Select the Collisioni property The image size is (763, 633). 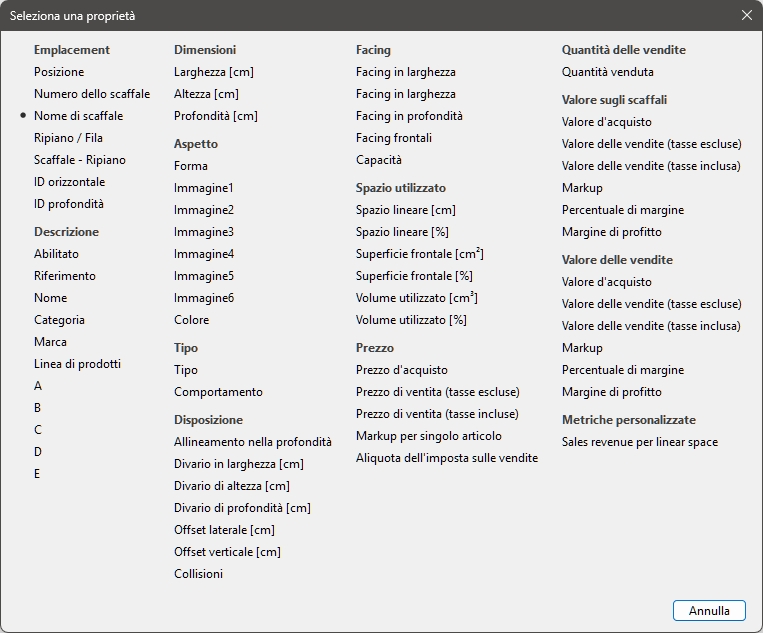[198, 574]
